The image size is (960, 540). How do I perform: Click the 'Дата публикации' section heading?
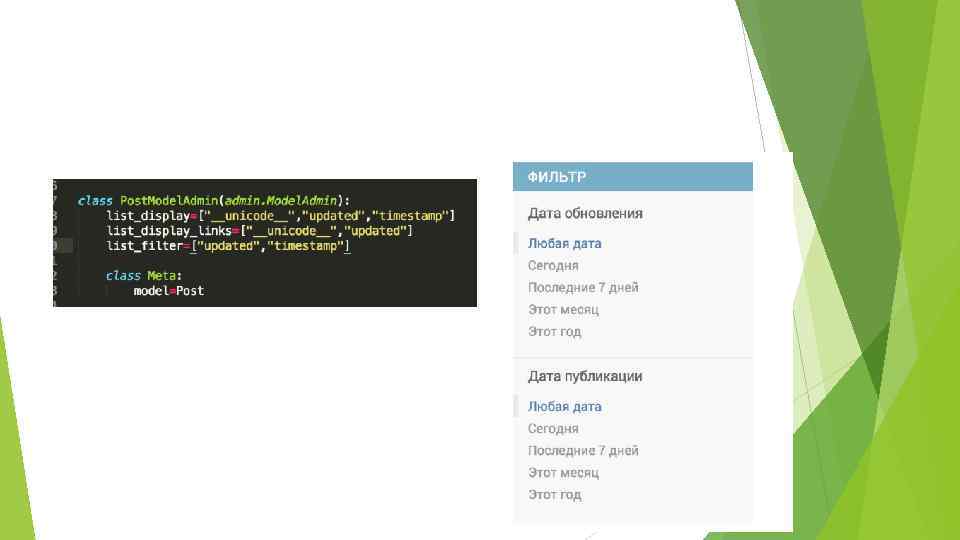point(585,377)
